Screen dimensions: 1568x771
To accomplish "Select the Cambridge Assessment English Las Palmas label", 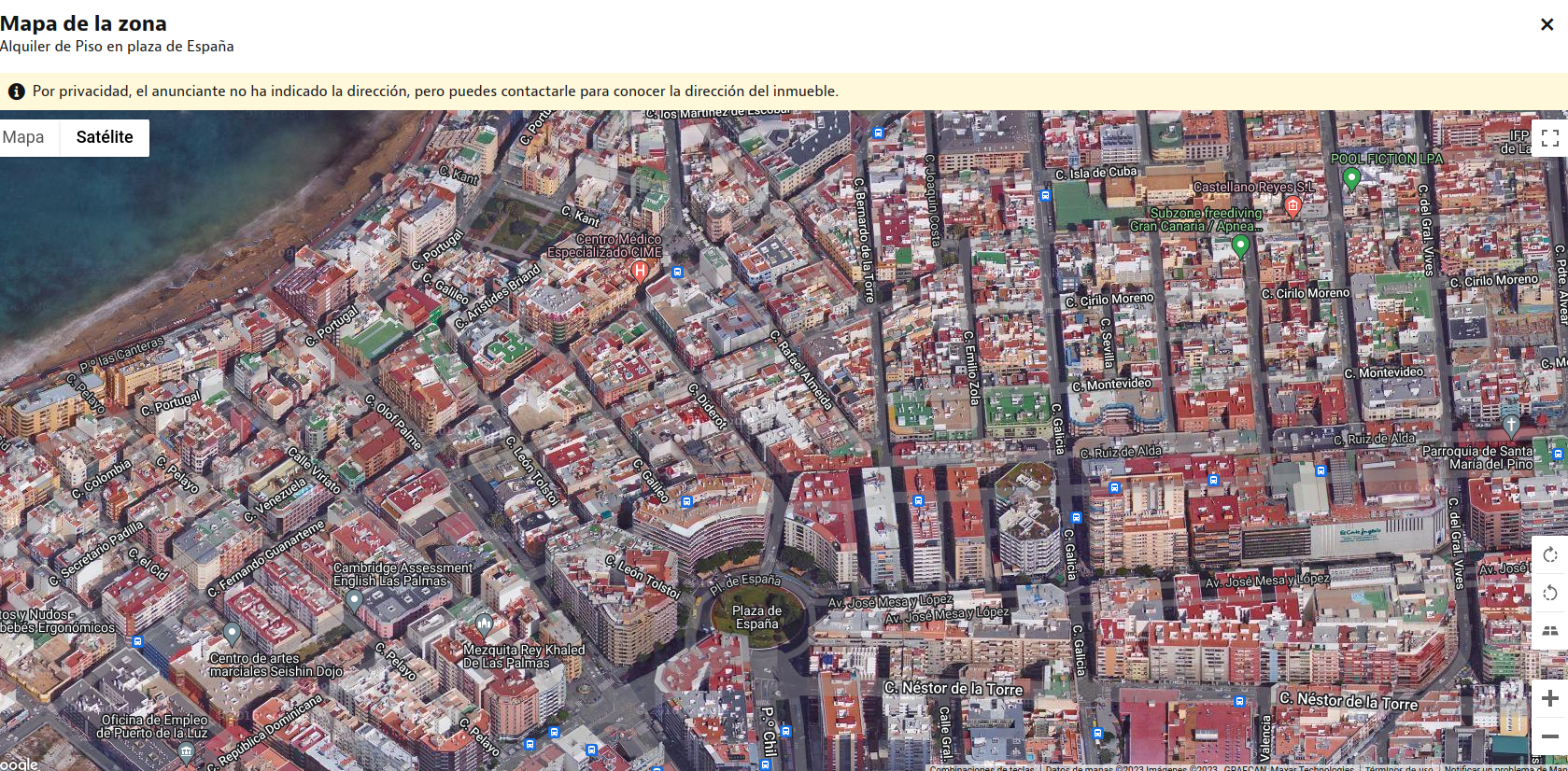I will tap(403, 574).
